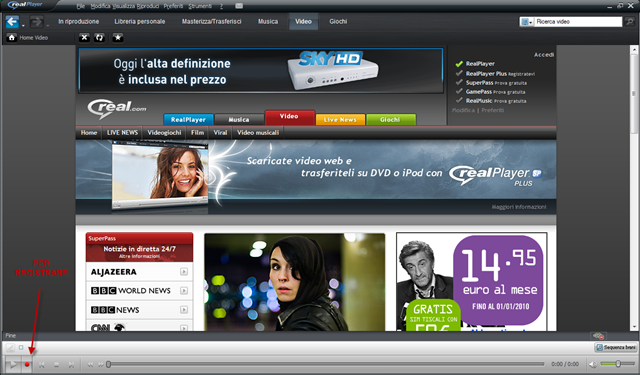Viewport: 640px width, 375px height.
Task: Play the ALJAZEERA channel arrow
Action: click(184, 272)
